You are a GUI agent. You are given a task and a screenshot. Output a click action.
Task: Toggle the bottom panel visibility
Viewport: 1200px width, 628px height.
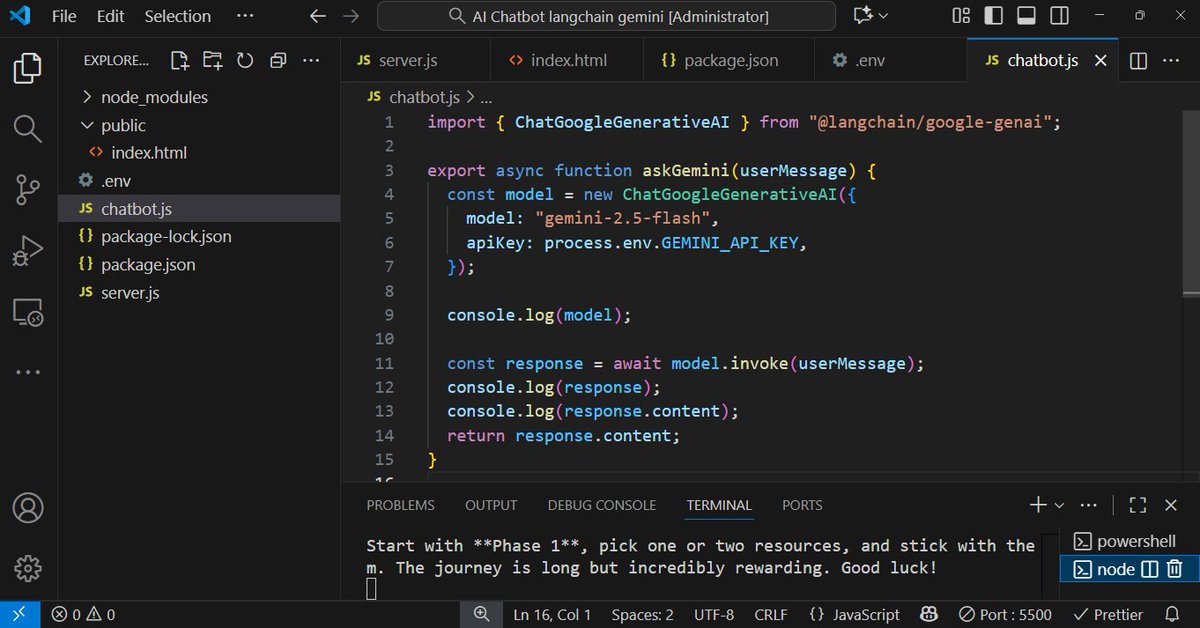(x=1024, y=16)
